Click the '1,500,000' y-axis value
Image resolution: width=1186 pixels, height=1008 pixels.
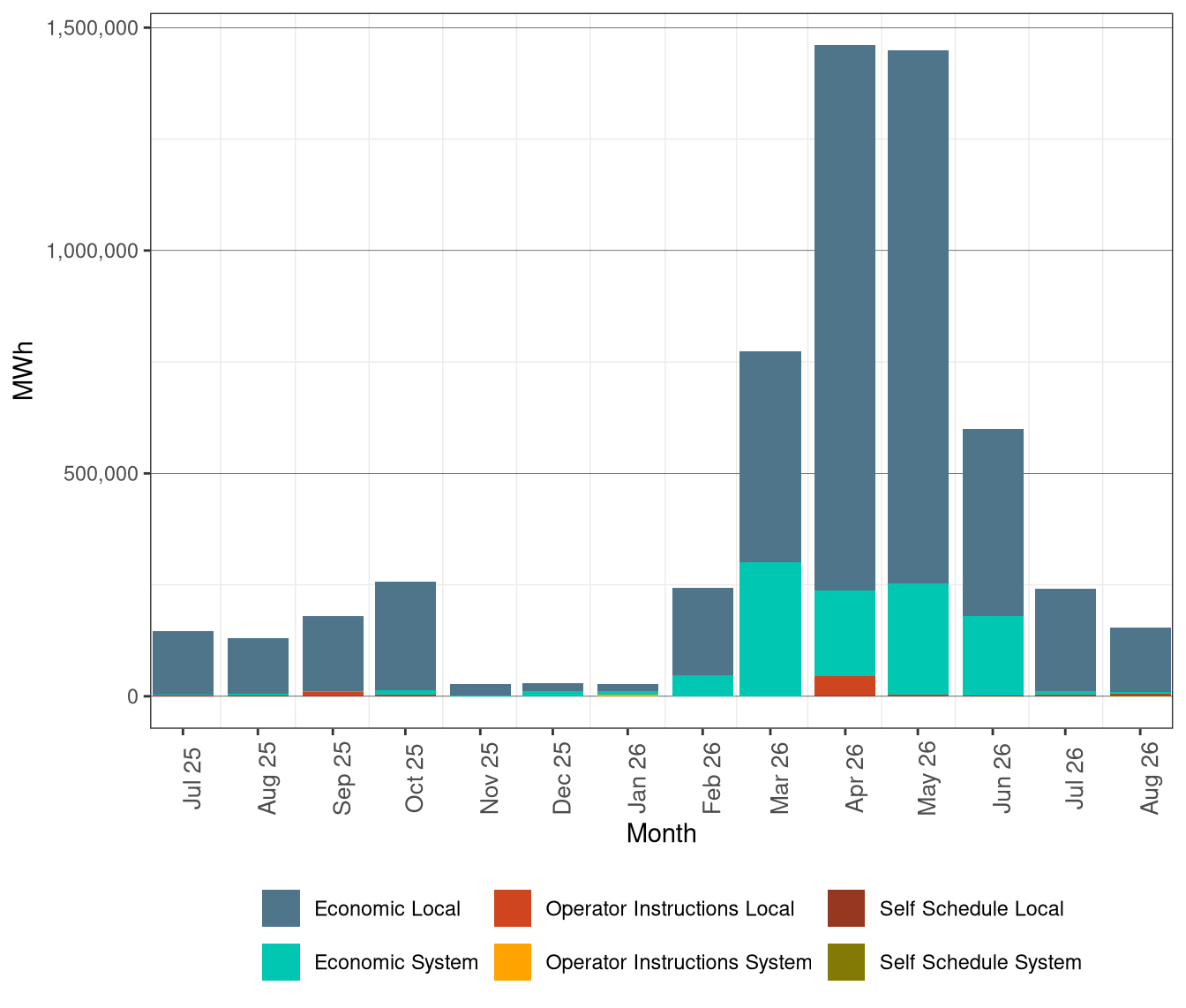coord(93,27)
